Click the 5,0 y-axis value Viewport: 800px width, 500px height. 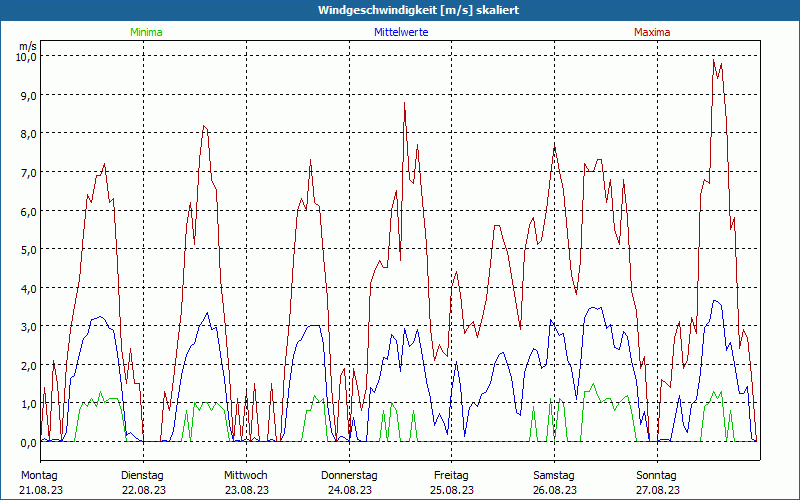[28, 249]
